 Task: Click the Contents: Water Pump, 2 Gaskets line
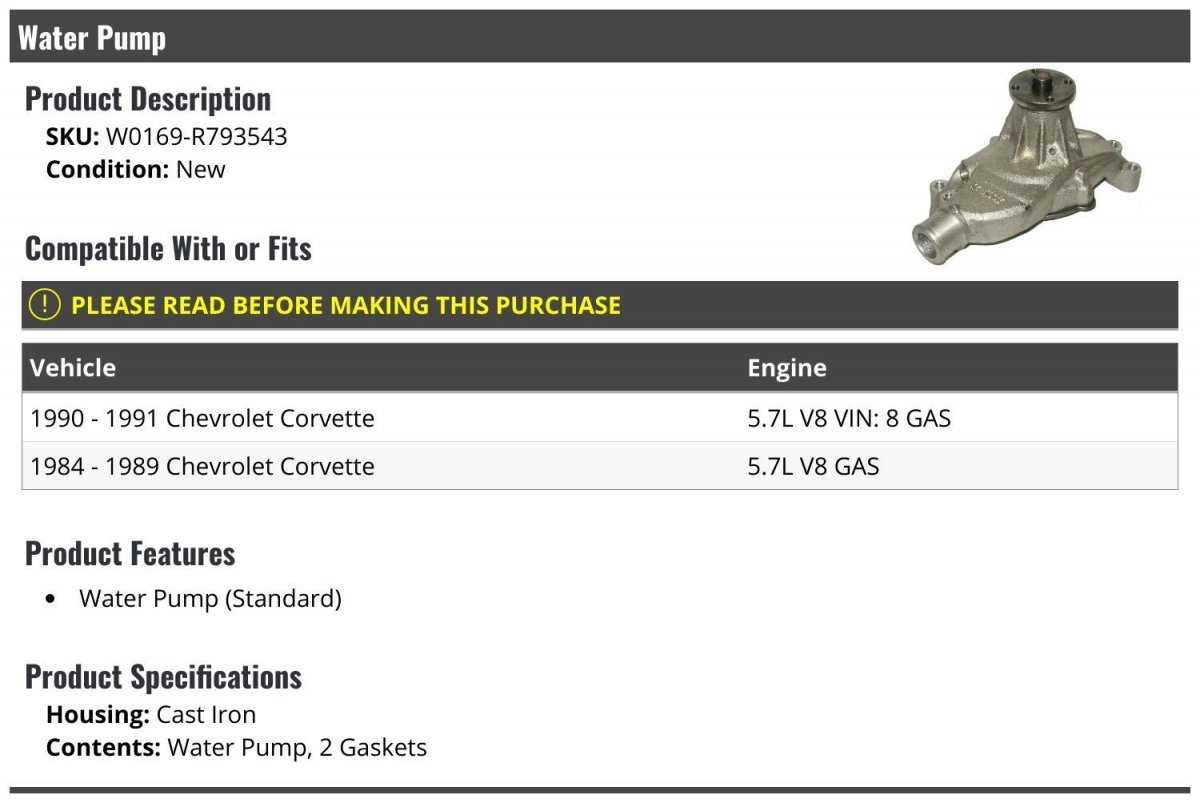tap(236, 747)
